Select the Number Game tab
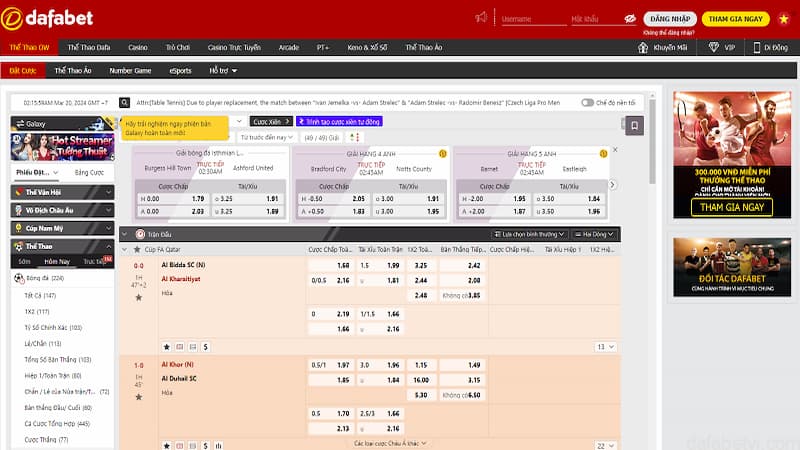 tap(130, 71)
